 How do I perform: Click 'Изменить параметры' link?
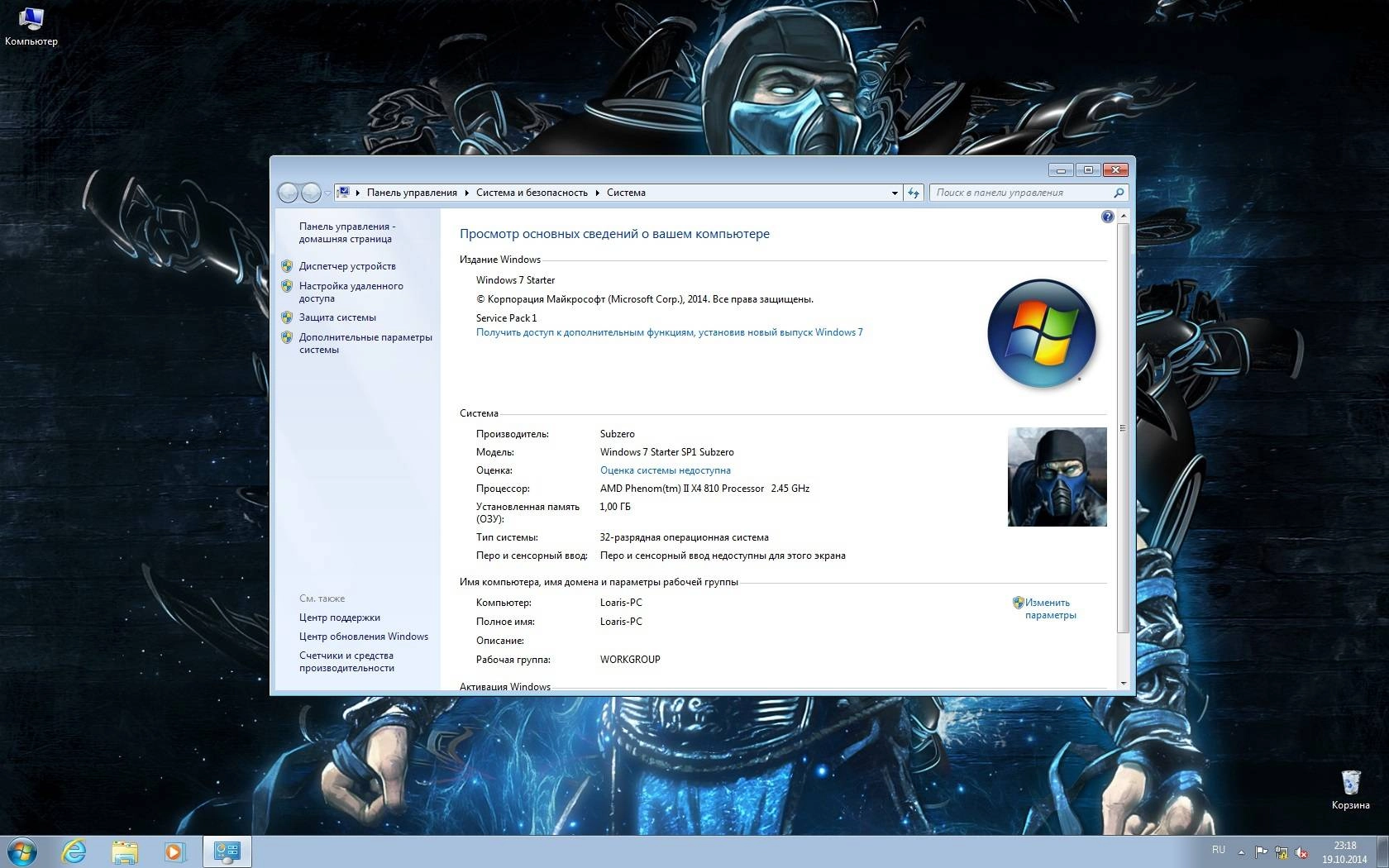(x=1050, y=608)
